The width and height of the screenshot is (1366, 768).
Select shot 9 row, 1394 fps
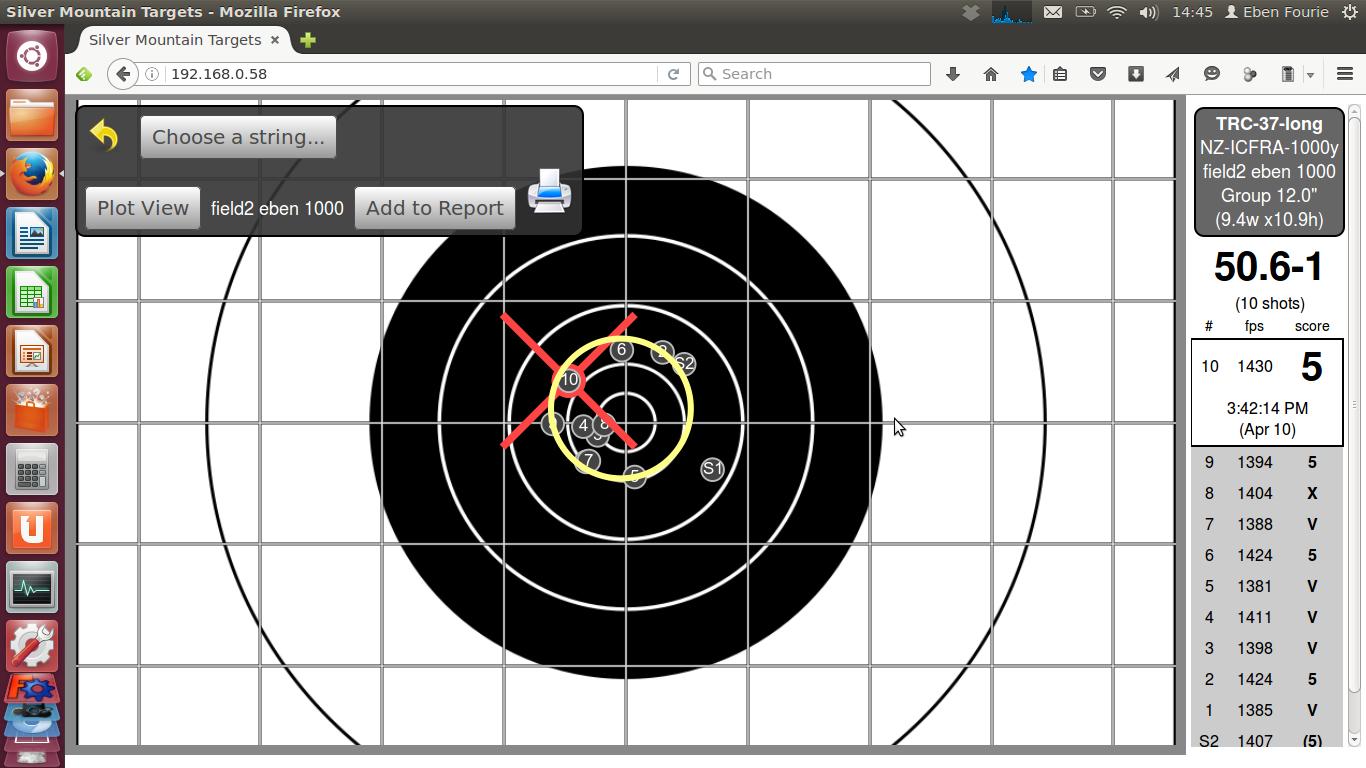point(1267,462)
